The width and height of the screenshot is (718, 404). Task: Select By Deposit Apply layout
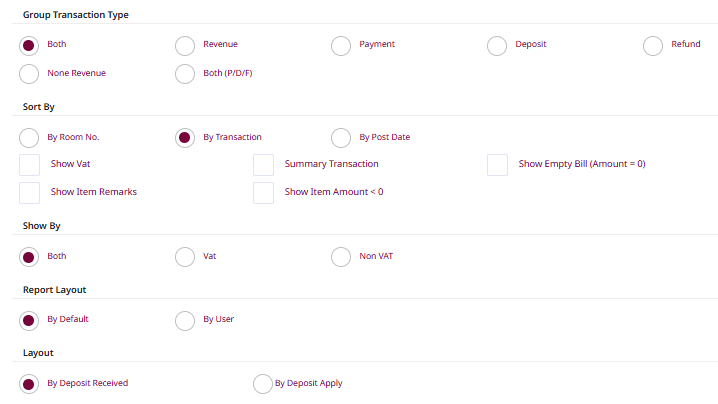tap(263, 384)
